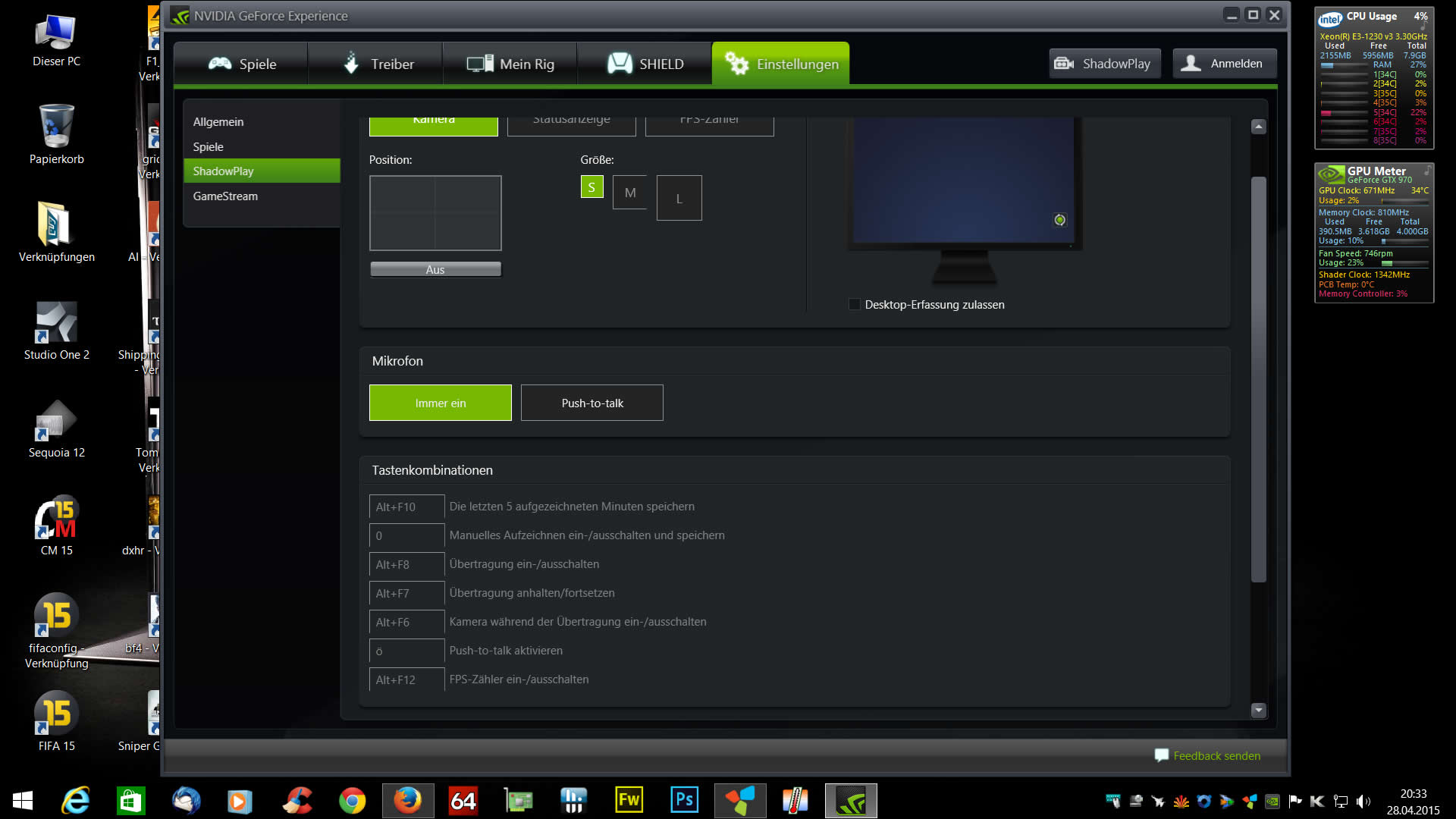Select GameStream in the settings sidebar
The image size is (1456, 819).
(x=262, y=196)
